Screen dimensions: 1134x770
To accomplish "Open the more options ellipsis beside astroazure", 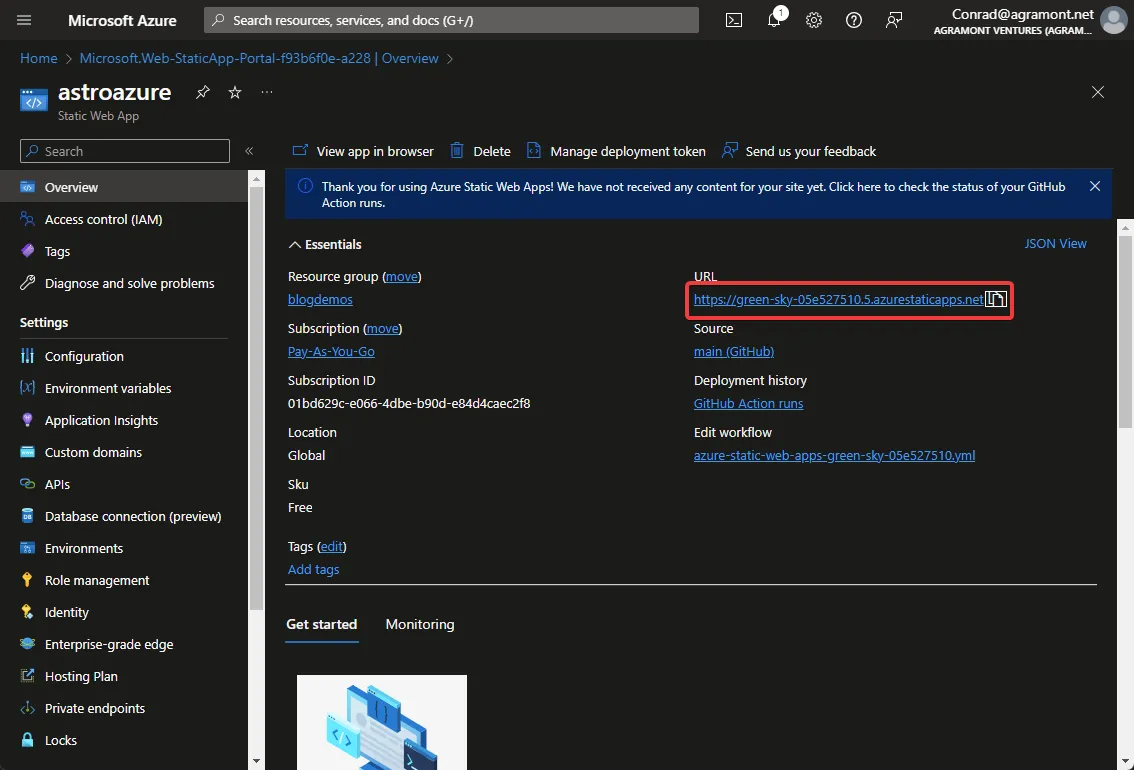I will point(267,92).
